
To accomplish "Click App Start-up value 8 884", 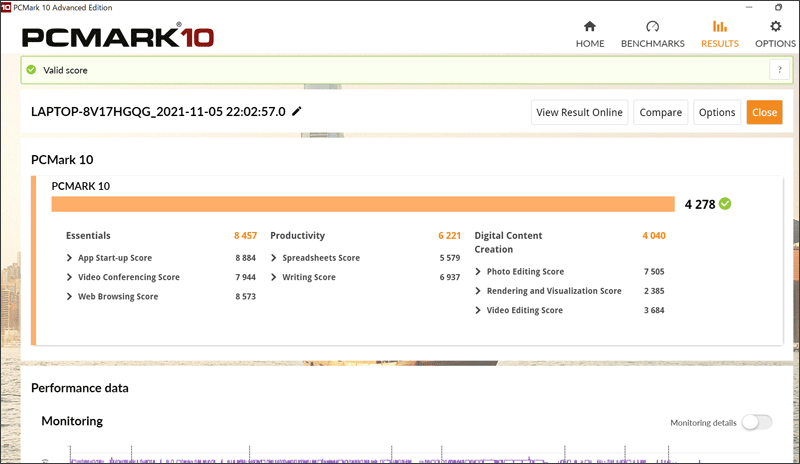I will point(245,258).
